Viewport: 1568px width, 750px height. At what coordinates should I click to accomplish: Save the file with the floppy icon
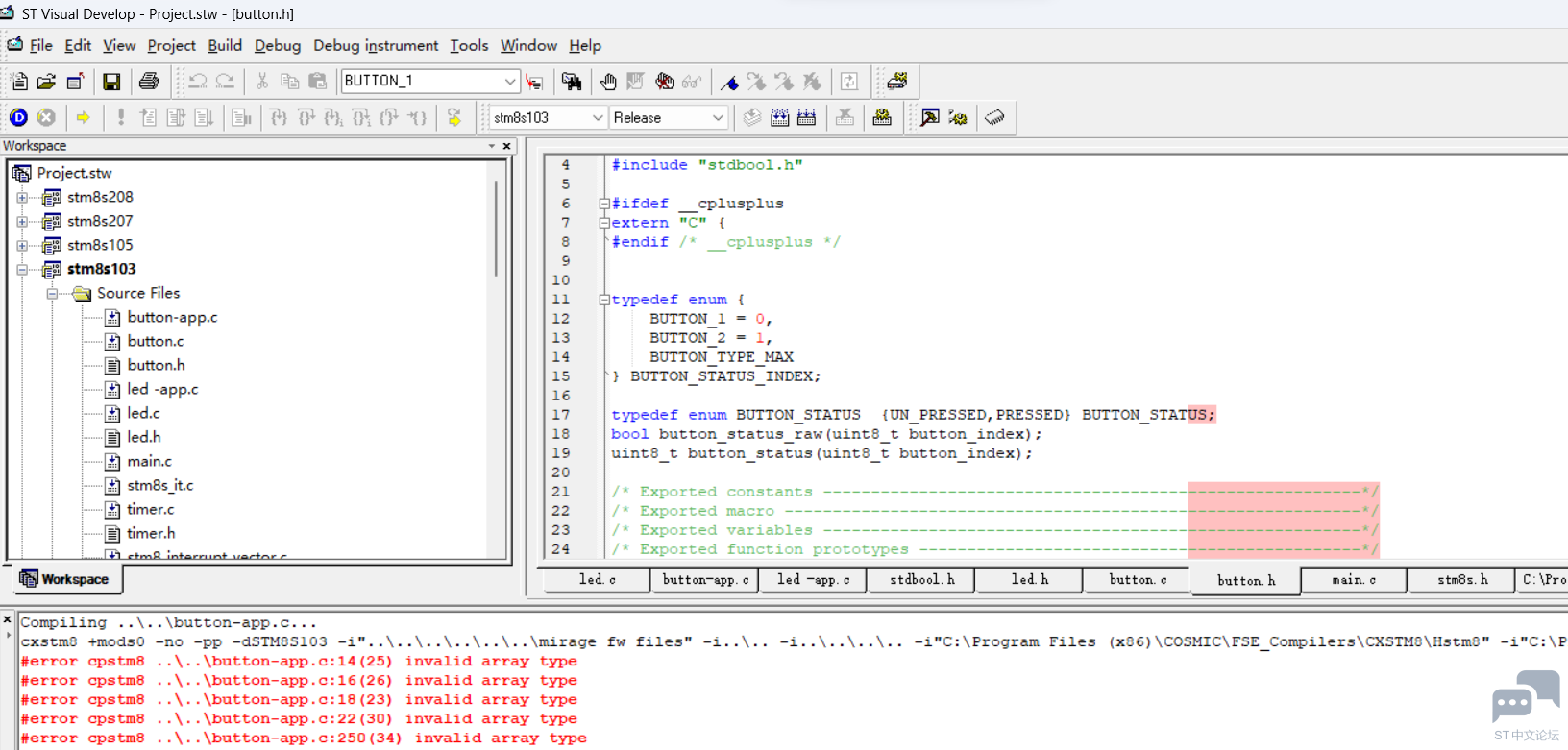click(x=111, y=82)
